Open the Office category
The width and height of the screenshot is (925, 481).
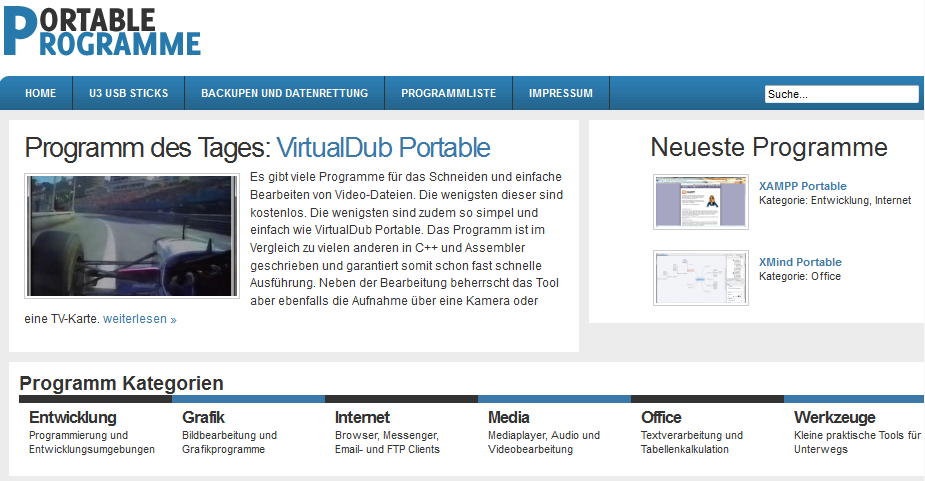[661, 417]
